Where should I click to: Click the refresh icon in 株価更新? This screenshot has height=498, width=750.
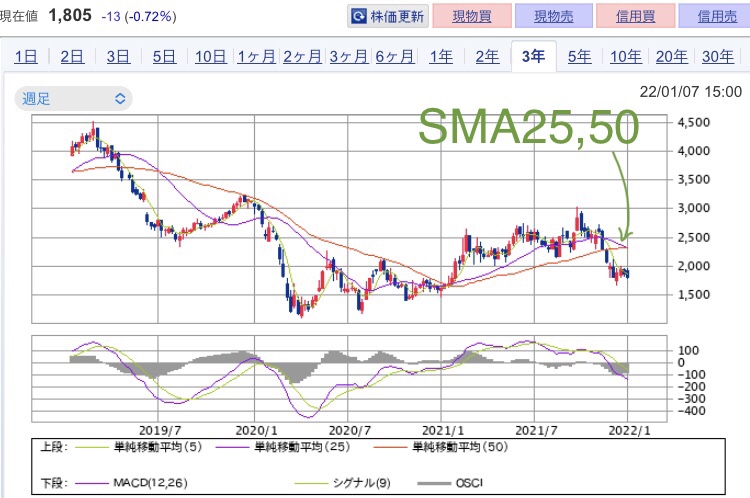pos(359,17)
